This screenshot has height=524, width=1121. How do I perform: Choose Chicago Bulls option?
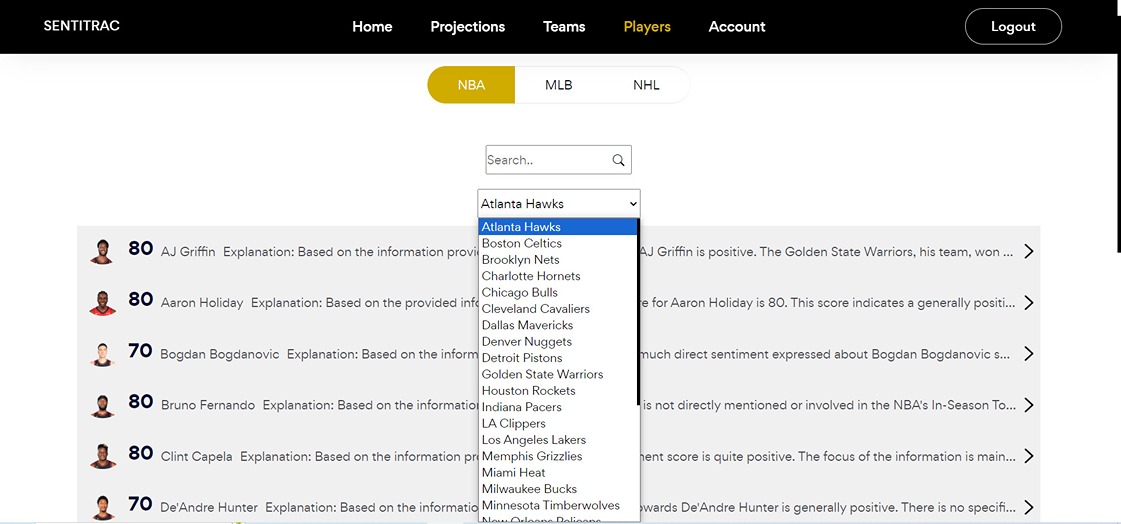[x=558, y=292]
